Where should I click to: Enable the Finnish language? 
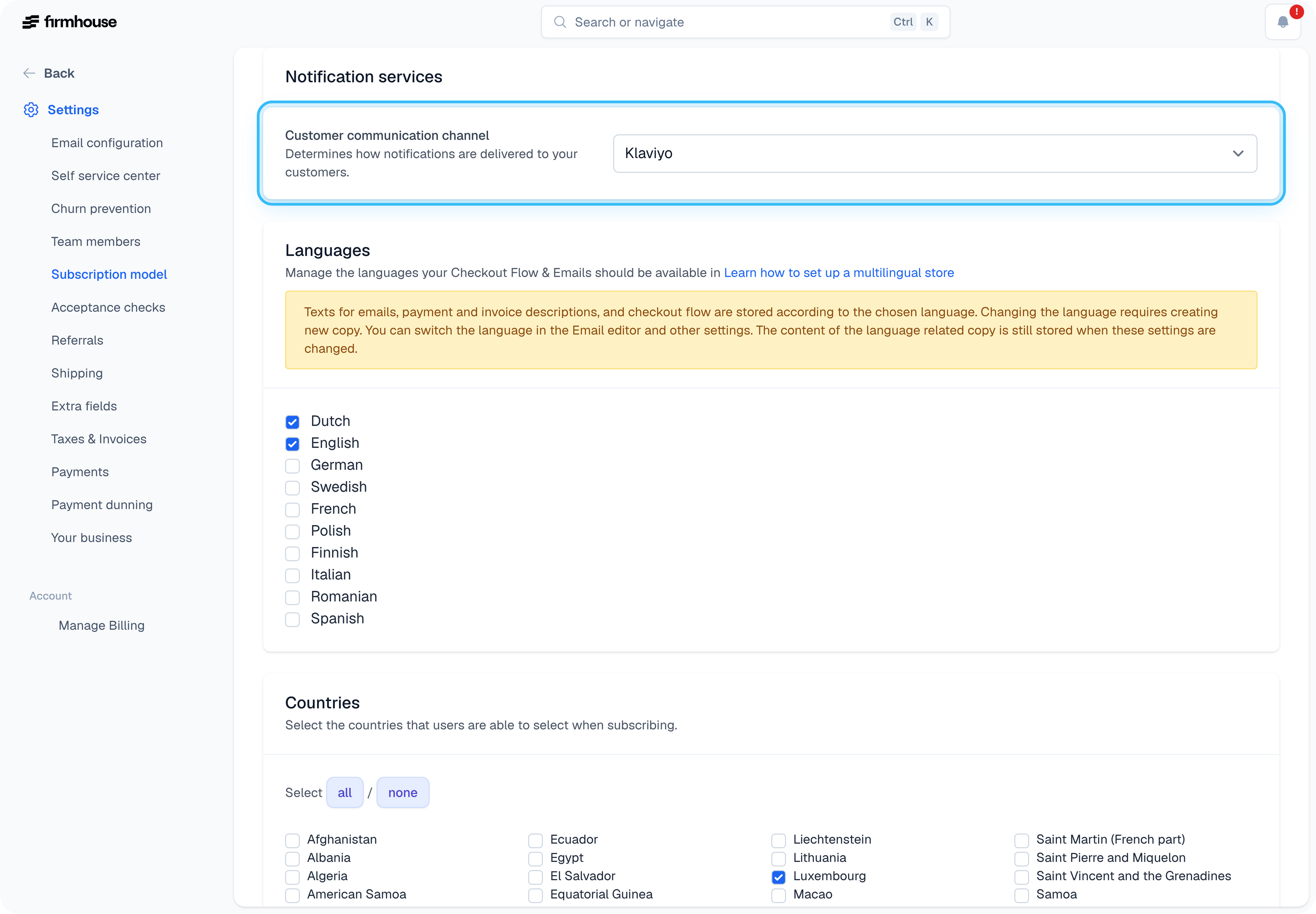[x=292, y=554]
